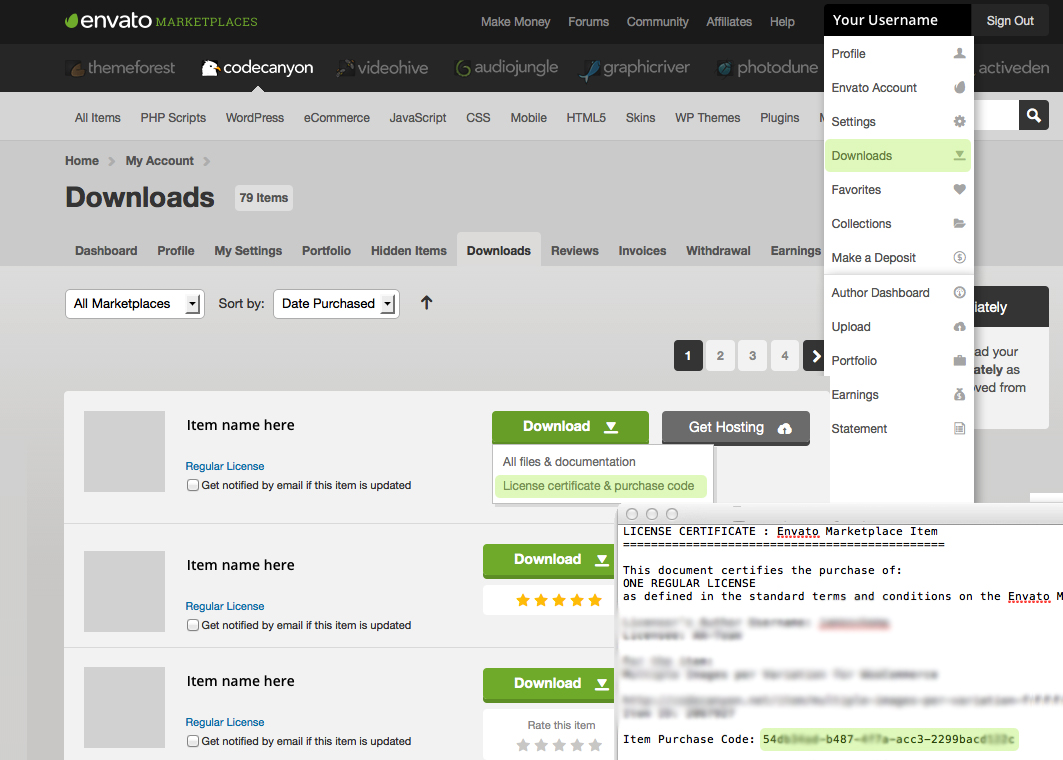Click the second item's fifth gold star
Image resolution: width=1063 pixels, height=760 pixels.
(595, 600)
